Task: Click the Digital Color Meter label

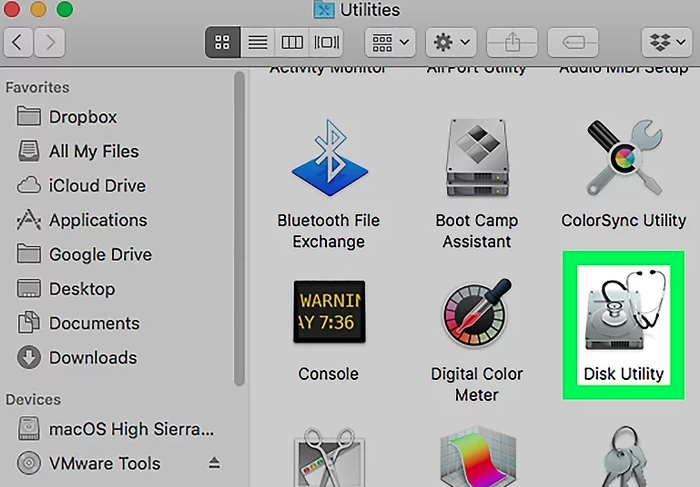Action: [x=477, y=384]
